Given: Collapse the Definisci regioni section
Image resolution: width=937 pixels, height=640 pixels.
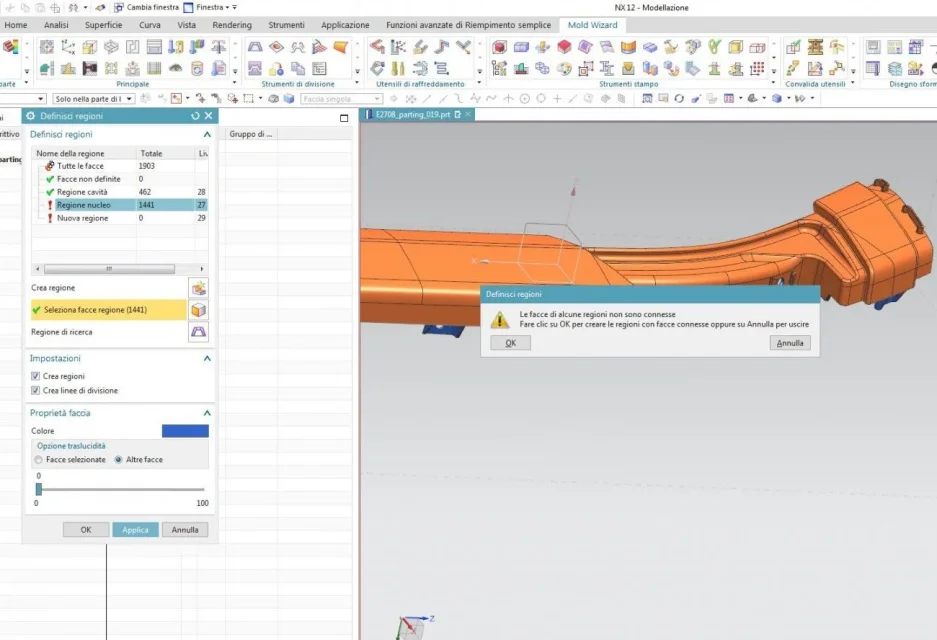Looking at the screenshot, I should (x=207, y=134).
